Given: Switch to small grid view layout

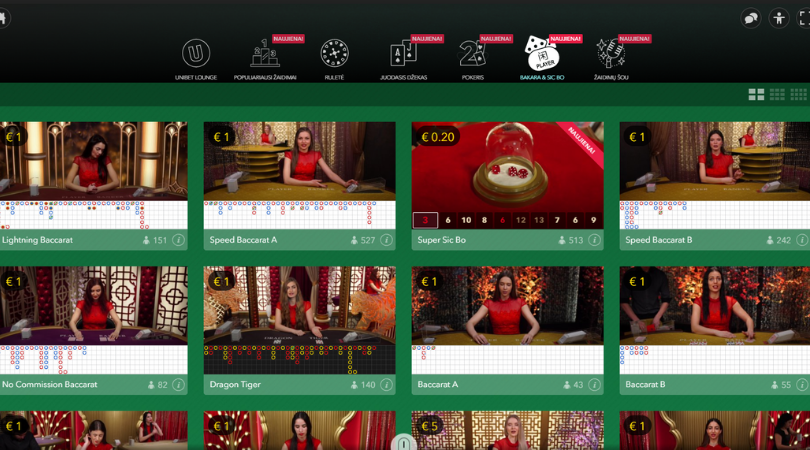Looking at the screenshot, I should [x=798, y=94].
